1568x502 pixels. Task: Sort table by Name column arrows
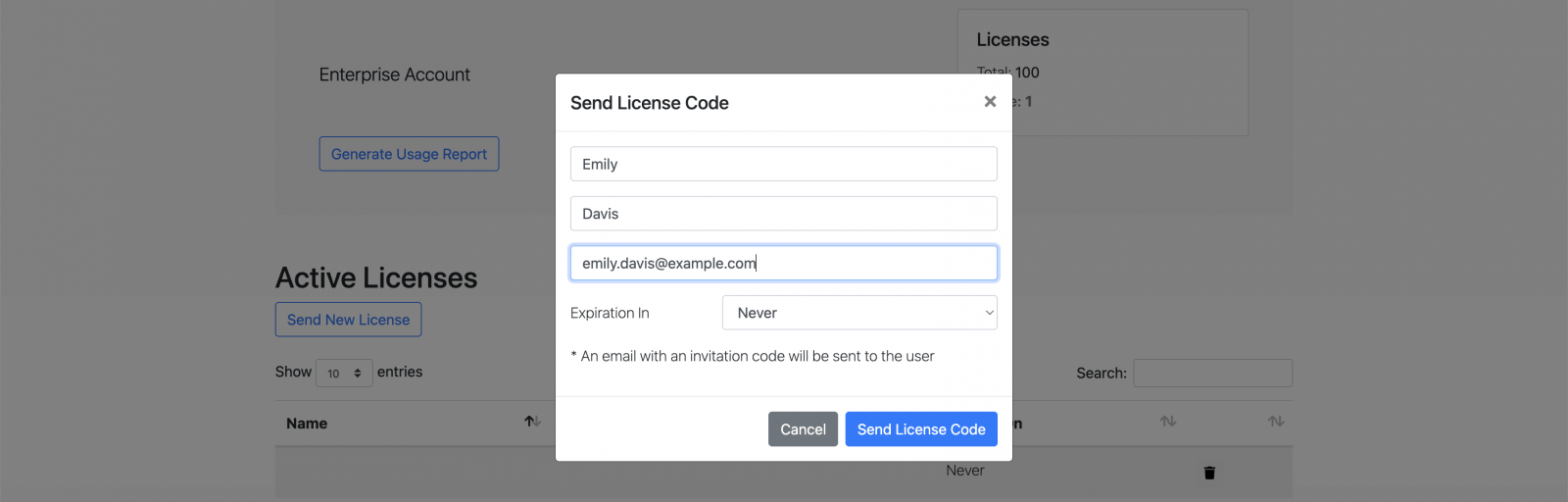[532, 422]
